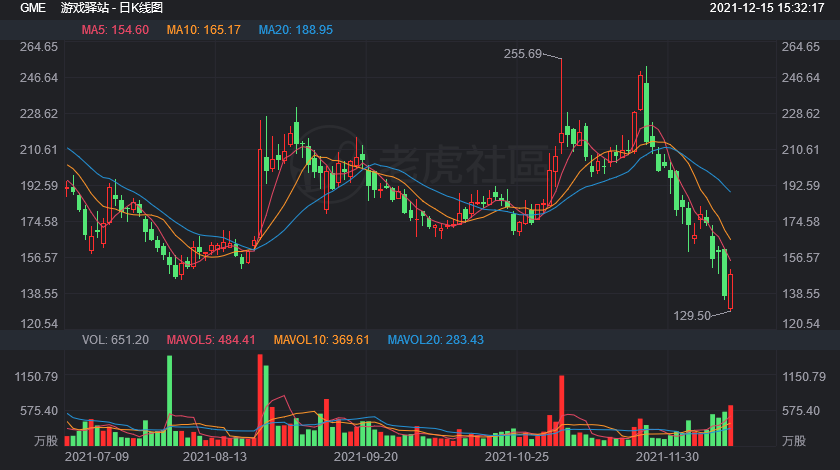The height and width of the screenshot is (470, 840).
Task: Click the 2021-07-09 date axis label
Action: 97,457
